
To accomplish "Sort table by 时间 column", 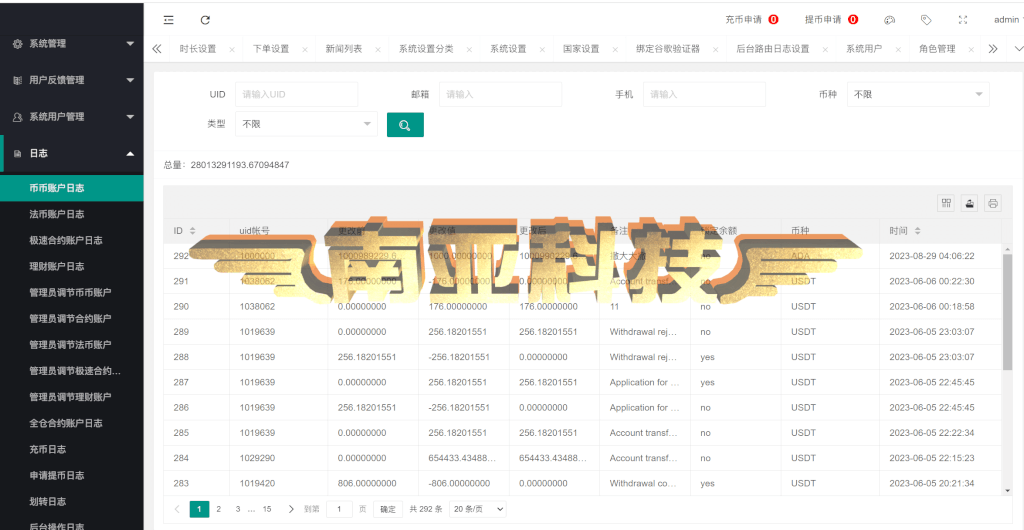I will (917, 231).
